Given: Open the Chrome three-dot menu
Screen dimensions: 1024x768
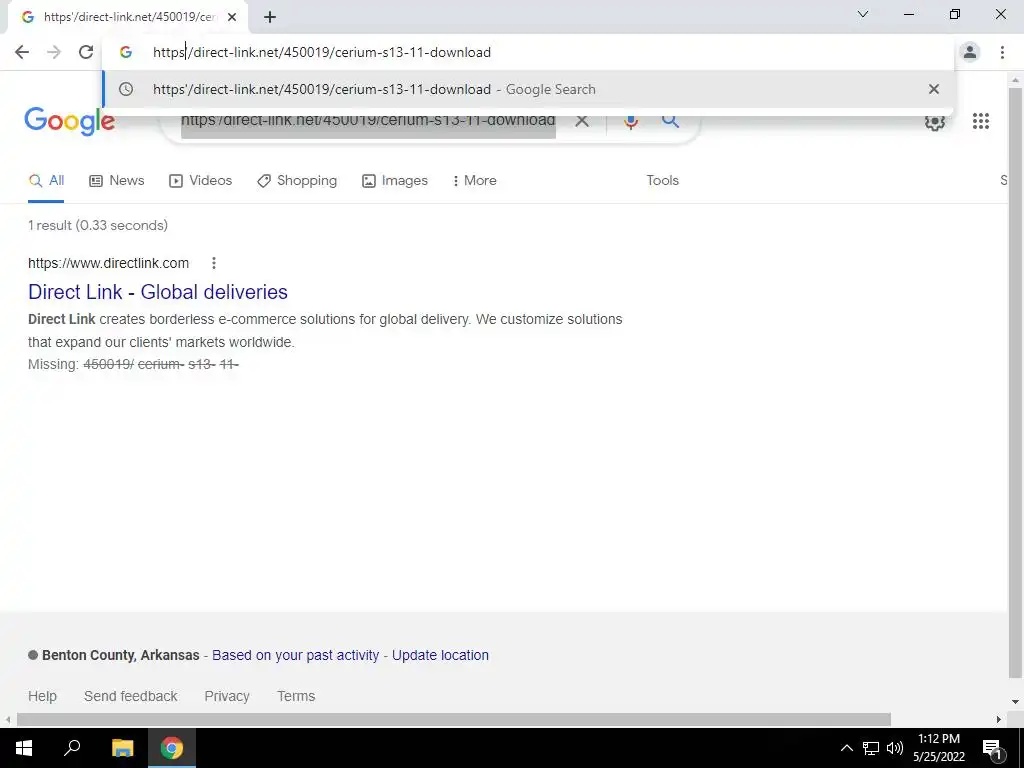Looking at the screenshot, I should click(1002, 52).
